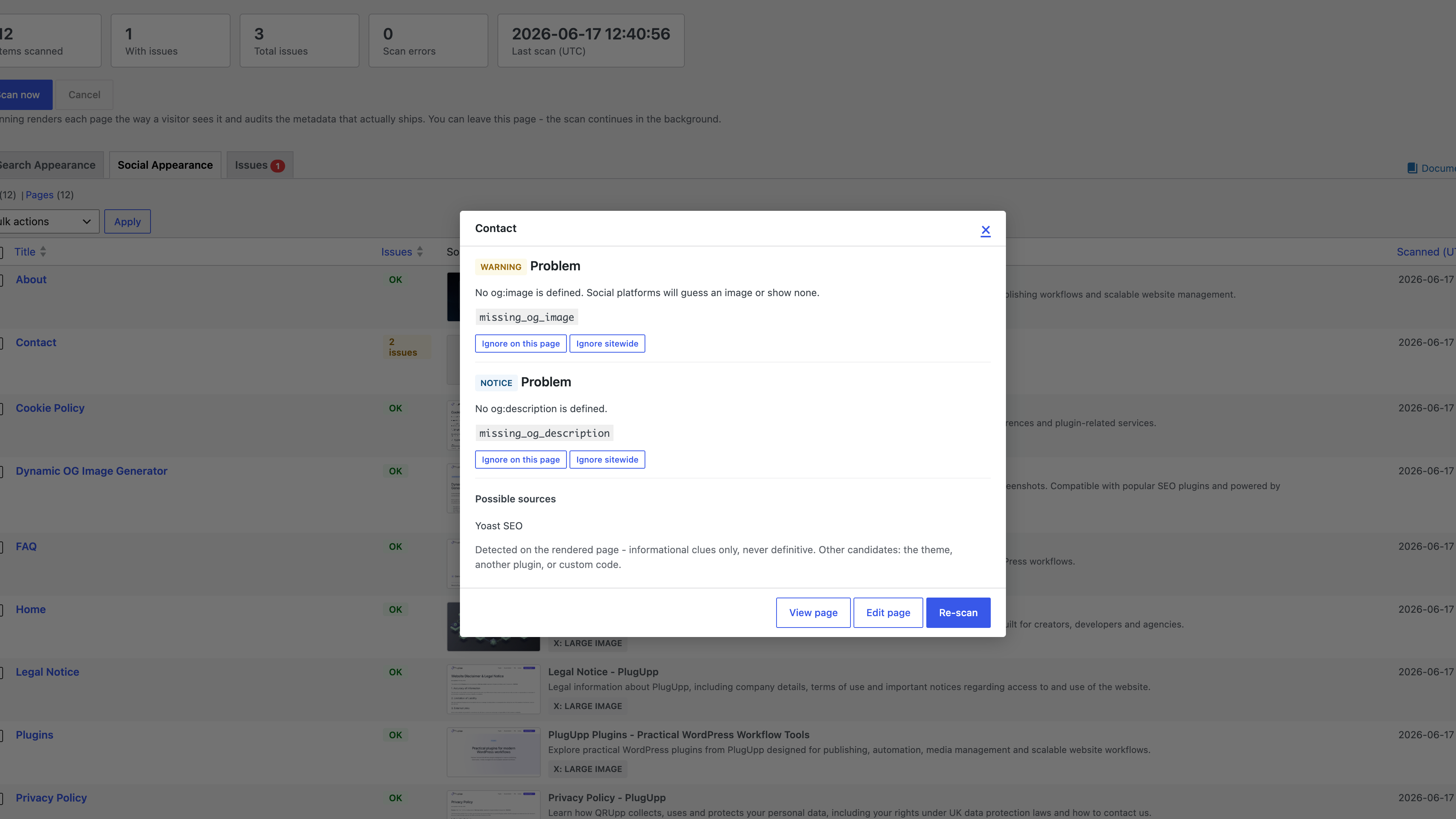This screenshot has height=819, width=1456.
Task: Sort table by Title column arrows
Action: click(x=43, y=252)
